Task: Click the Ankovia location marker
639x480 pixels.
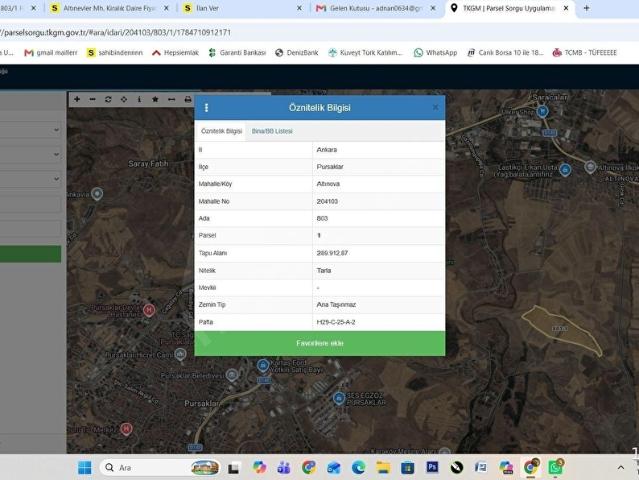Action: (x=97, y=194)
